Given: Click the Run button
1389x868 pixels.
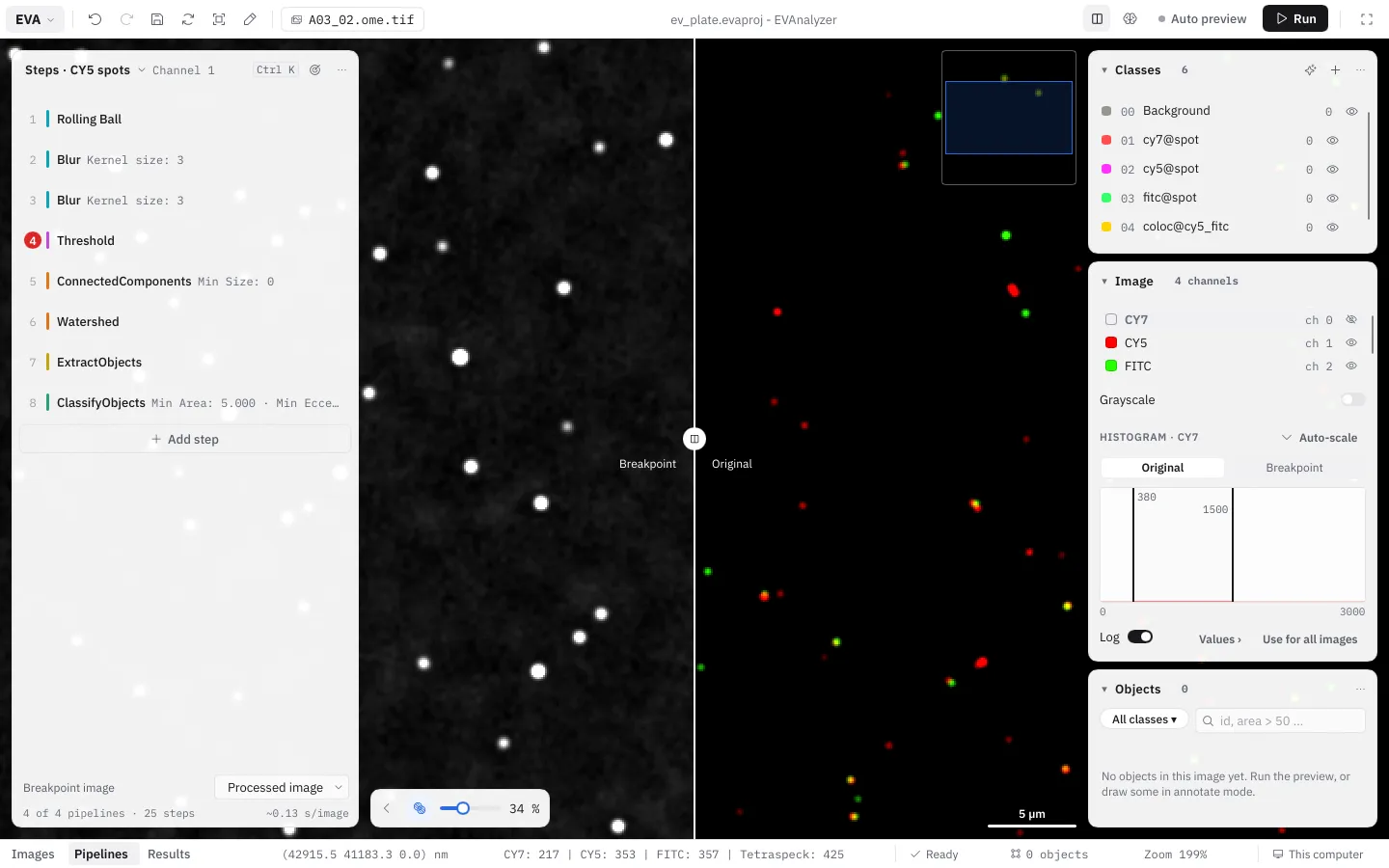Looking at the screenshot, I should tap(1295, 18).
